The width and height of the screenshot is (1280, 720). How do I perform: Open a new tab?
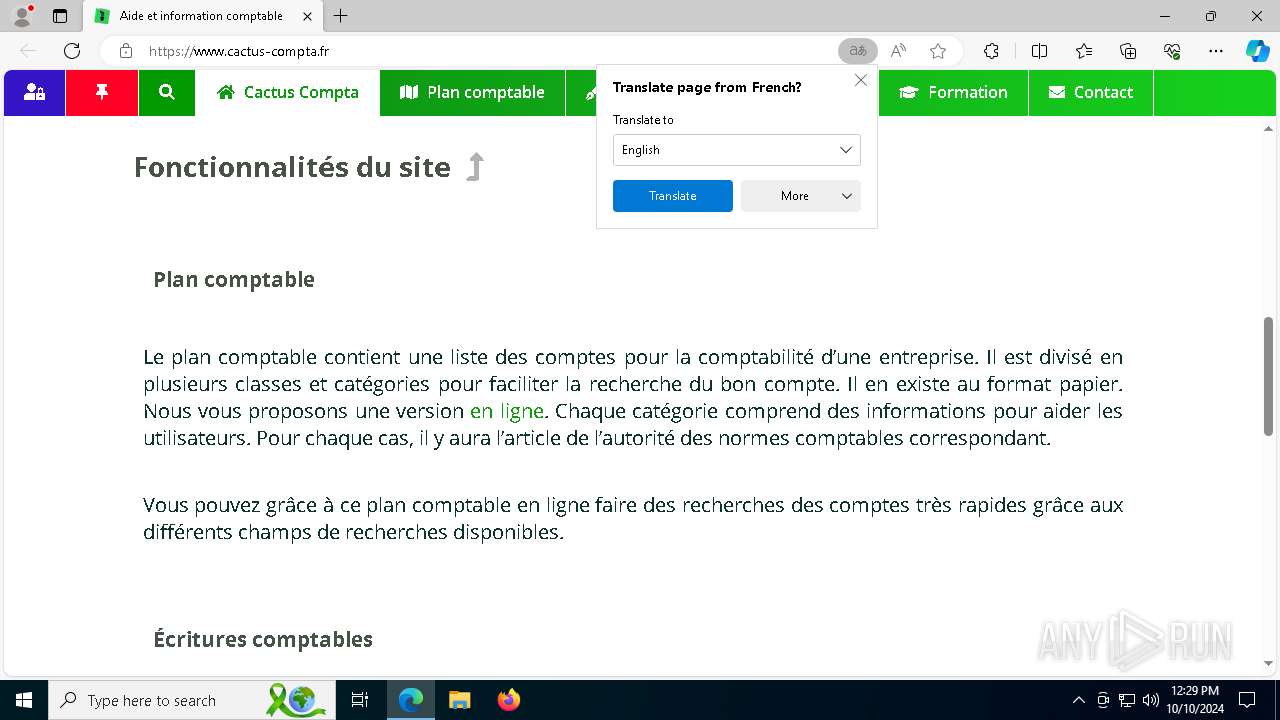[x=341, y=16]
